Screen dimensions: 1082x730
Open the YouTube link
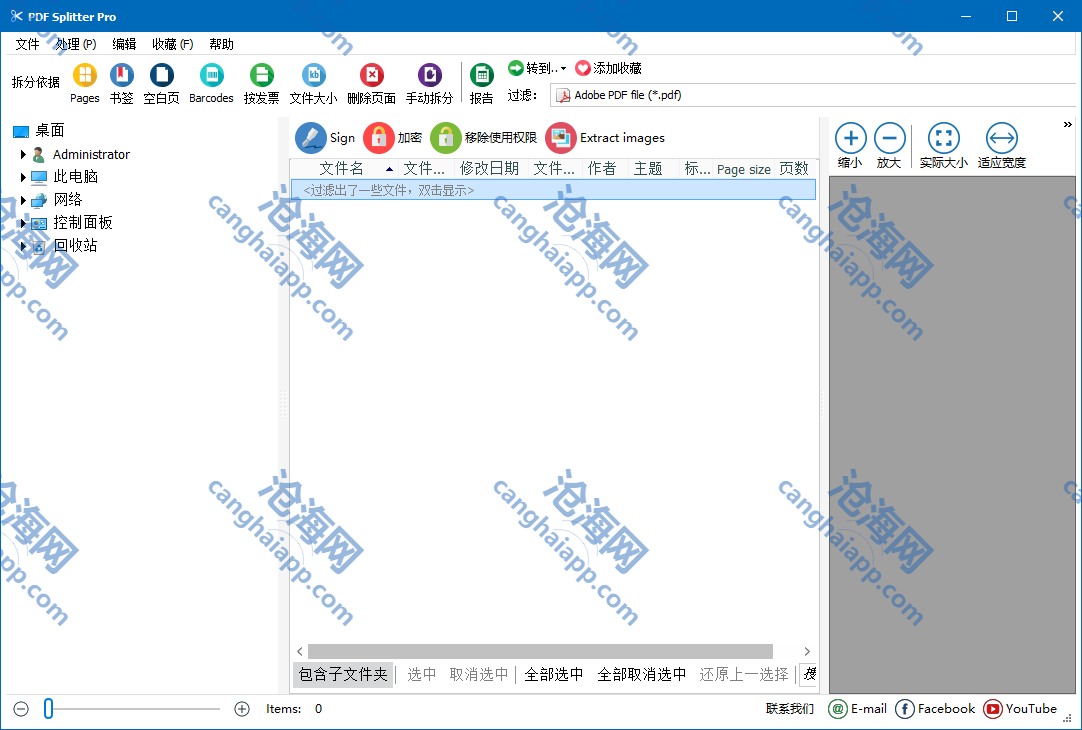pyautogui.click(x=1020, y=709)
